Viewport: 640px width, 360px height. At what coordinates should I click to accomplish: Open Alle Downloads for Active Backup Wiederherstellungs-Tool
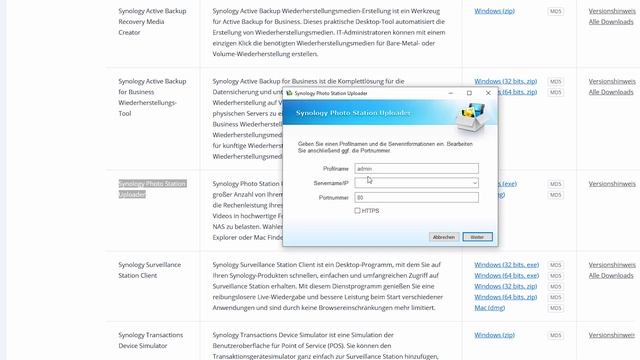click(x=611, y=92)
